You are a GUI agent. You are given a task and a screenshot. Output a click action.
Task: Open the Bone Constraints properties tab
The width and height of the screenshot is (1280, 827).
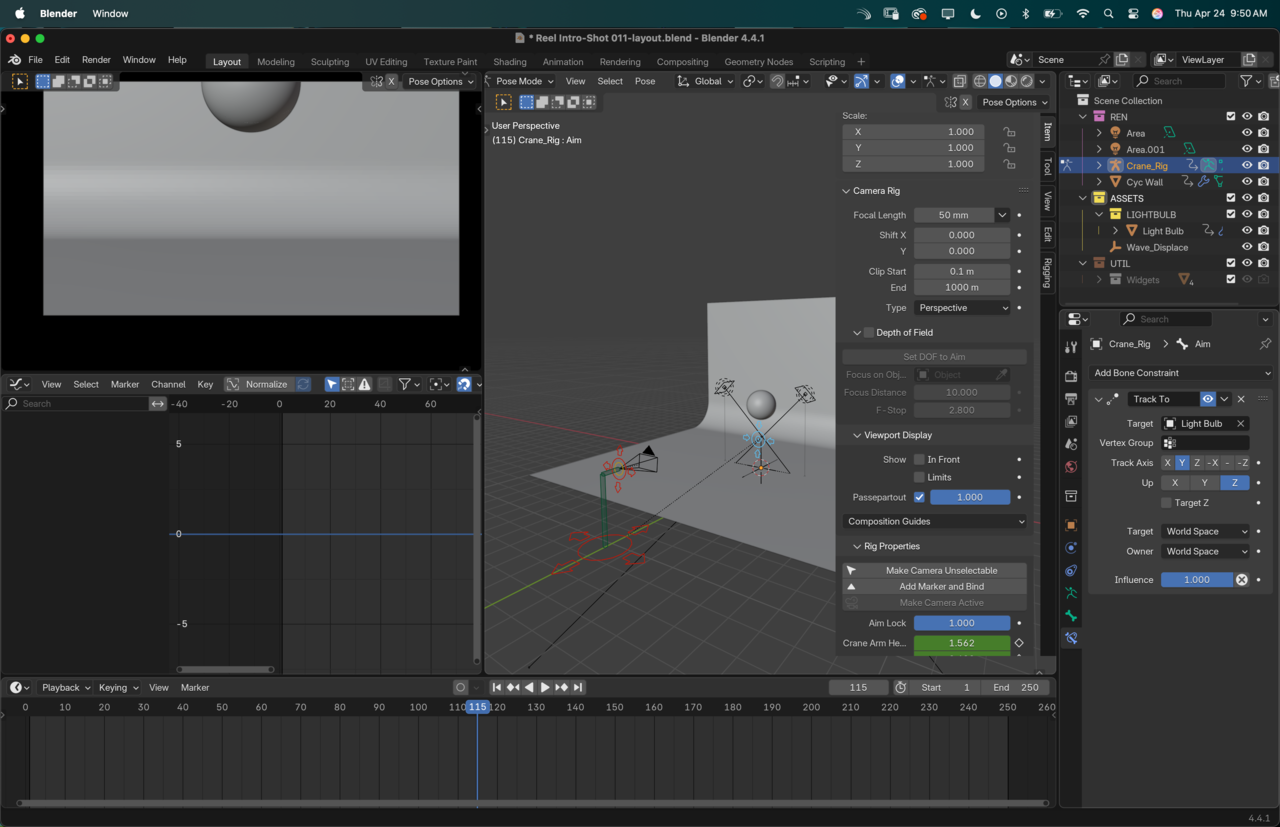pos(1071,638)
